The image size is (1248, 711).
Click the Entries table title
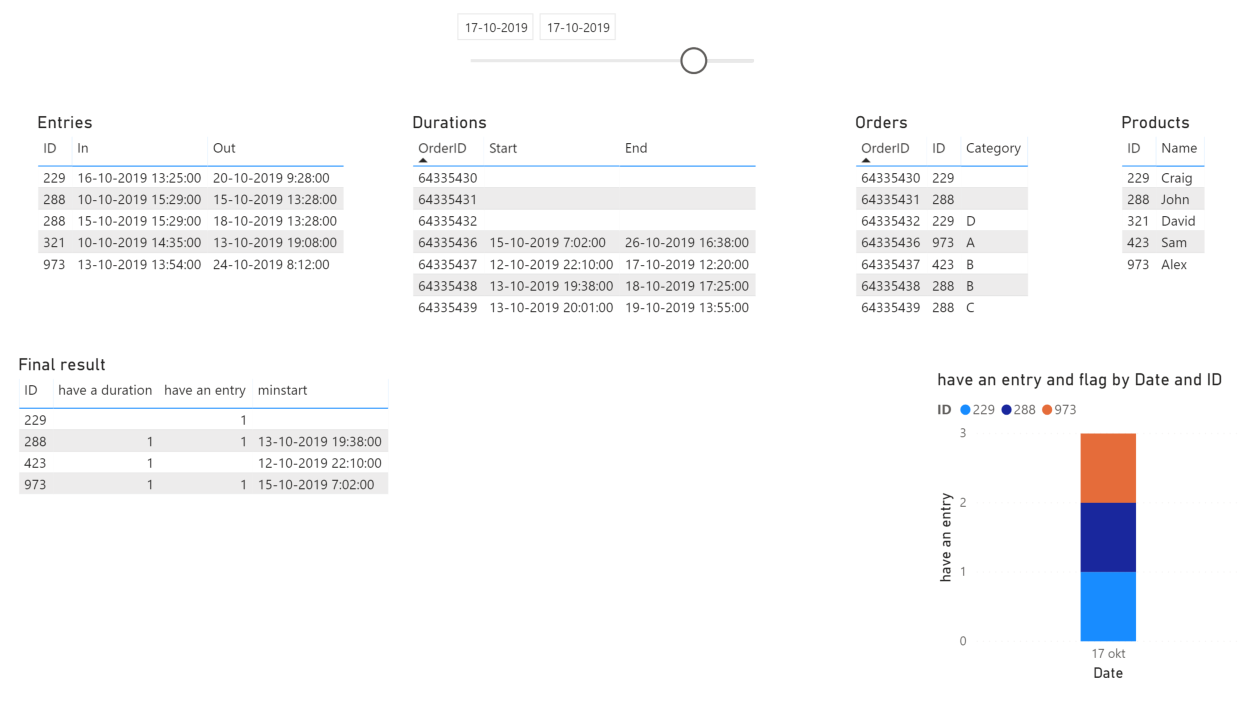tap(65, 122)
